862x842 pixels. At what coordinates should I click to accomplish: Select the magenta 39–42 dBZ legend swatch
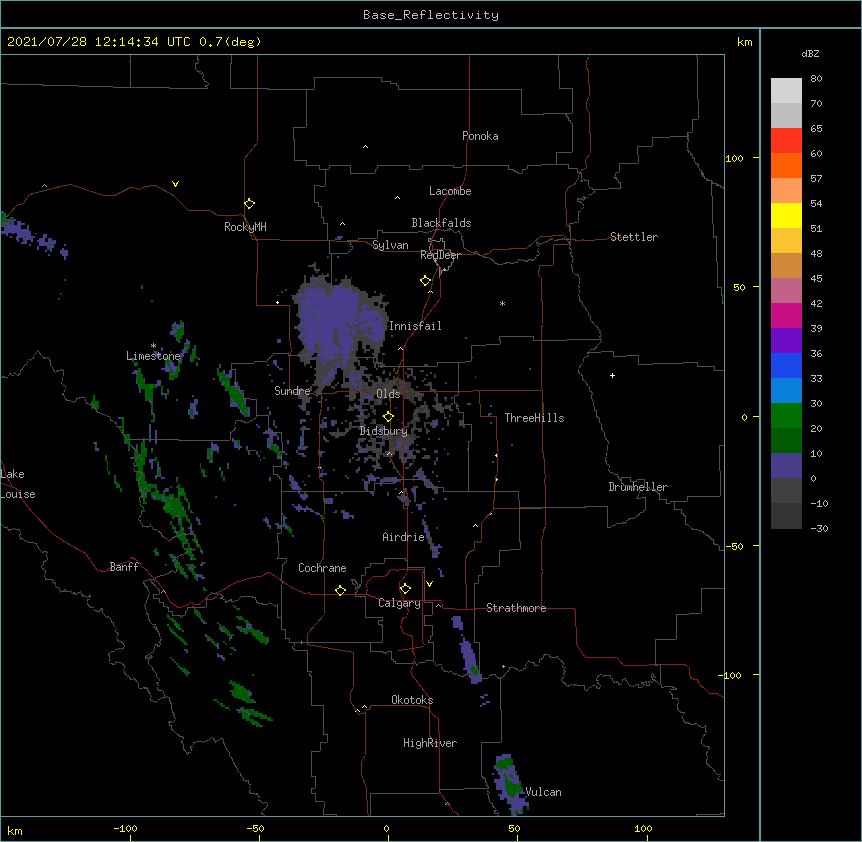coord(786,315)
